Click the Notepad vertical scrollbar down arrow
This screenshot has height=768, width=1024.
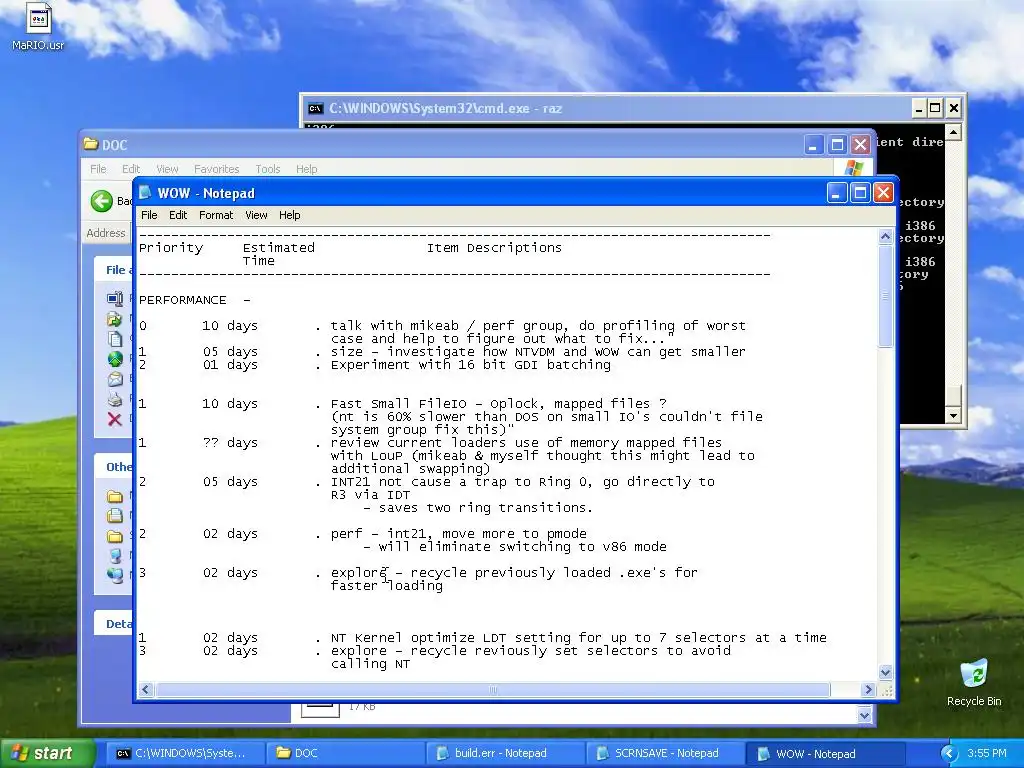886,672
